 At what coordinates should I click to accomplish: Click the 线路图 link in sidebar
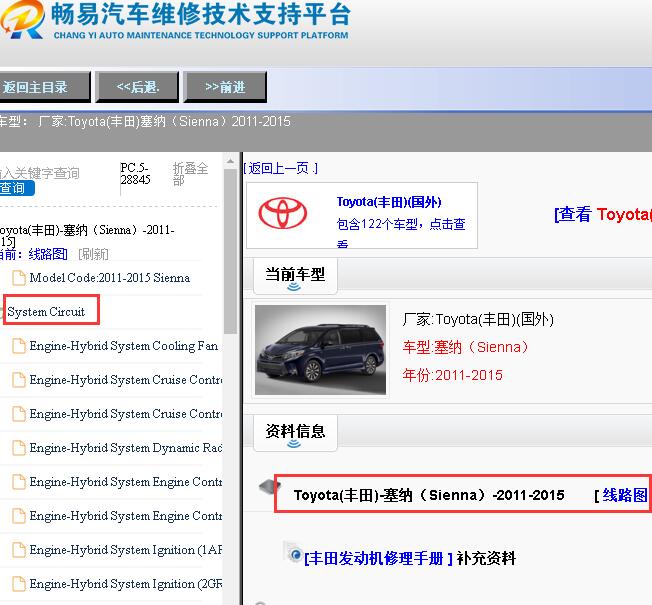[x=47, y=254]
